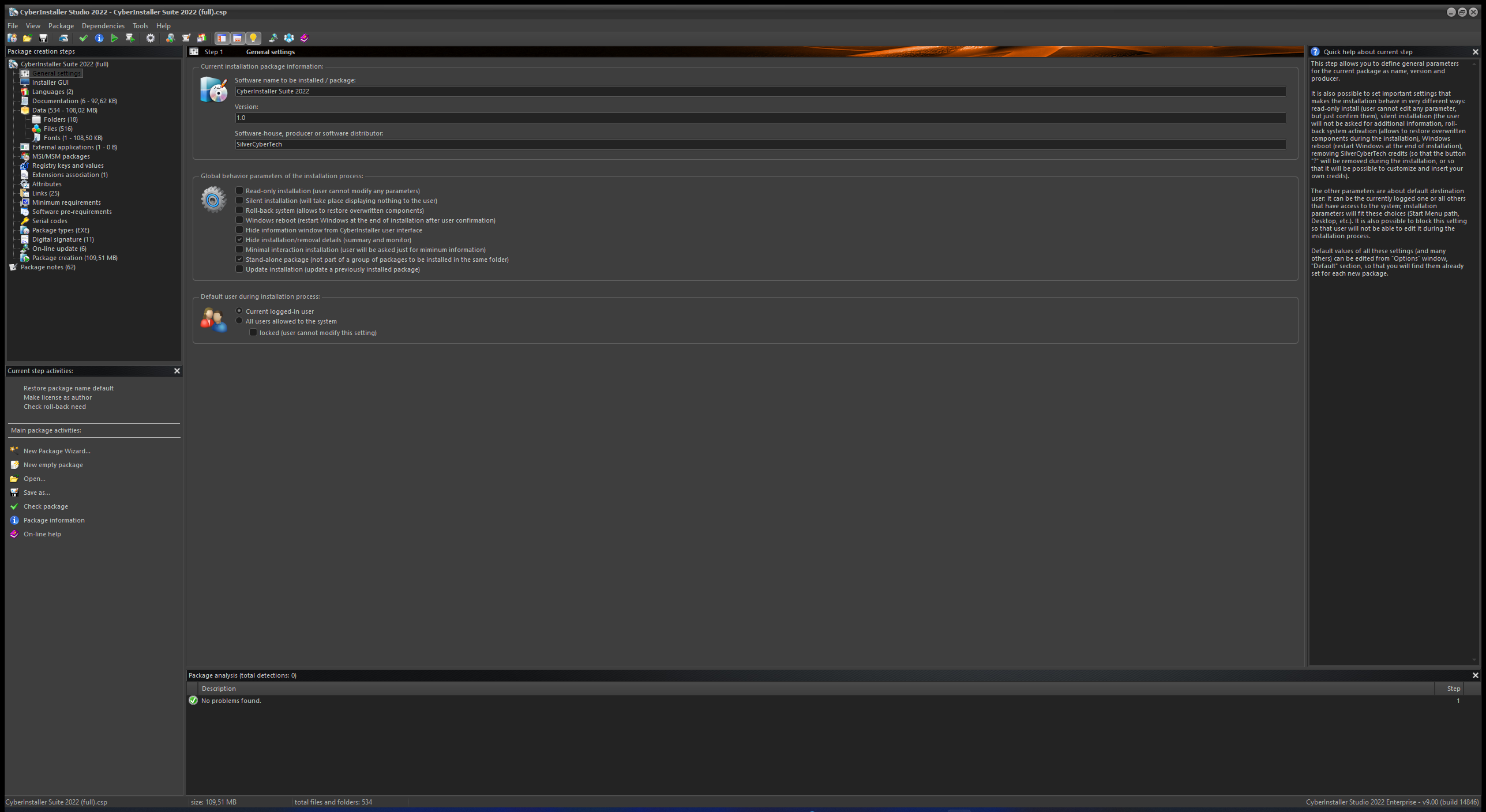The image size is (1486, 812).
Task: Click the magnifier search components toolbar icon
Action: (x=170, y=38)
